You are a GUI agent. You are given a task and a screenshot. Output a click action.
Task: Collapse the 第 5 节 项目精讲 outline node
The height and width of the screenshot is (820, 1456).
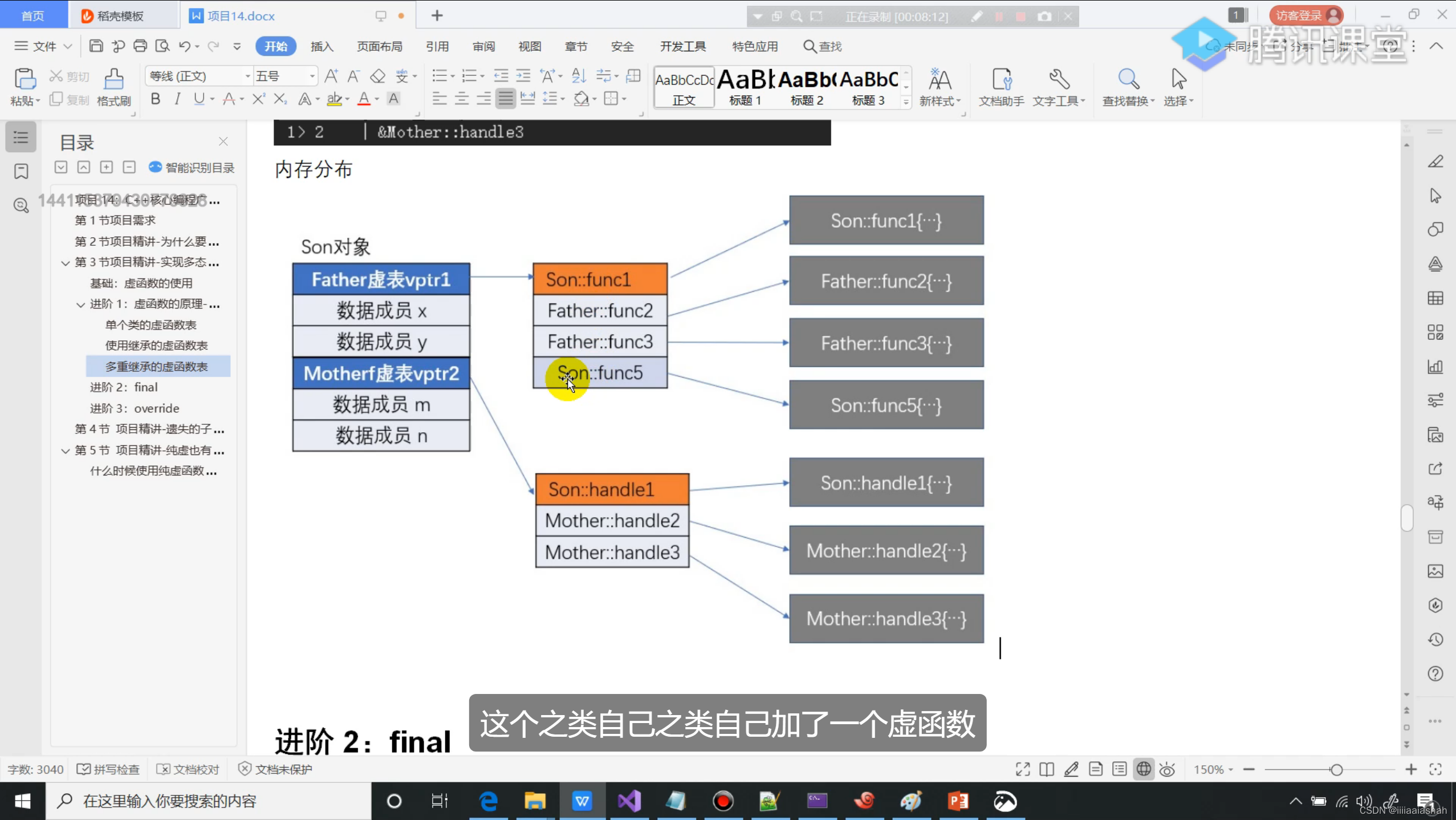(66, 451)
